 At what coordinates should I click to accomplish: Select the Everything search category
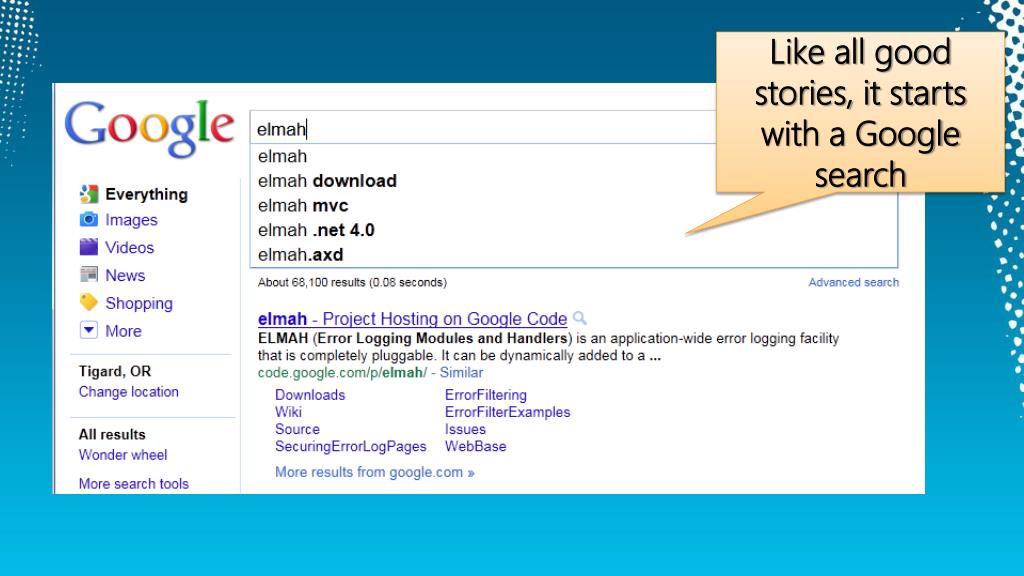tap(146, 194)
